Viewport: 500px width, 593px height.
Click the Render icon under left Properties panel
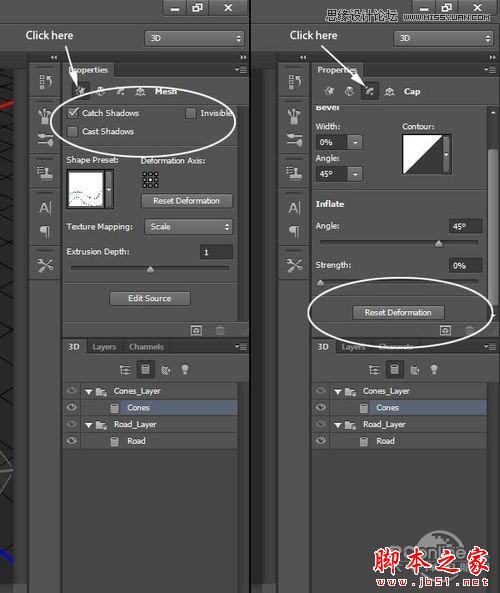tap(196, 330)
